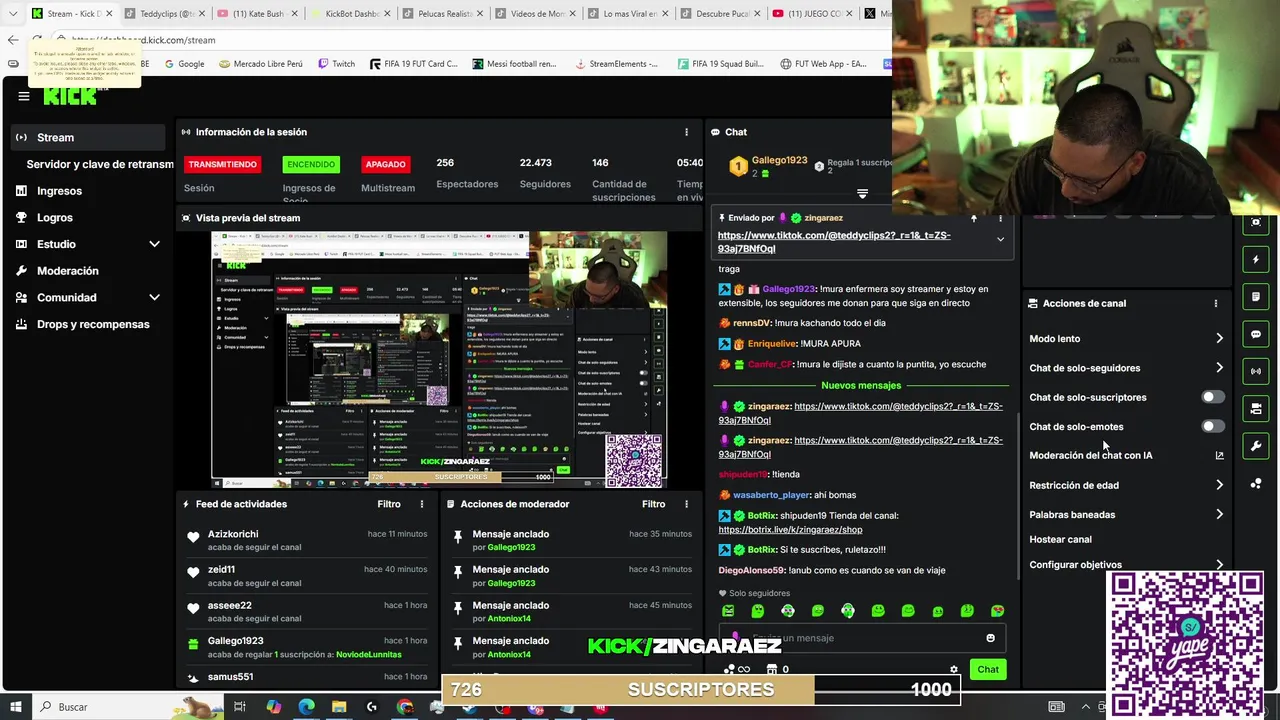Click the broadcast signal sidebar icon
Viewport: 1280px width, 720px height.
[1256, 371]
